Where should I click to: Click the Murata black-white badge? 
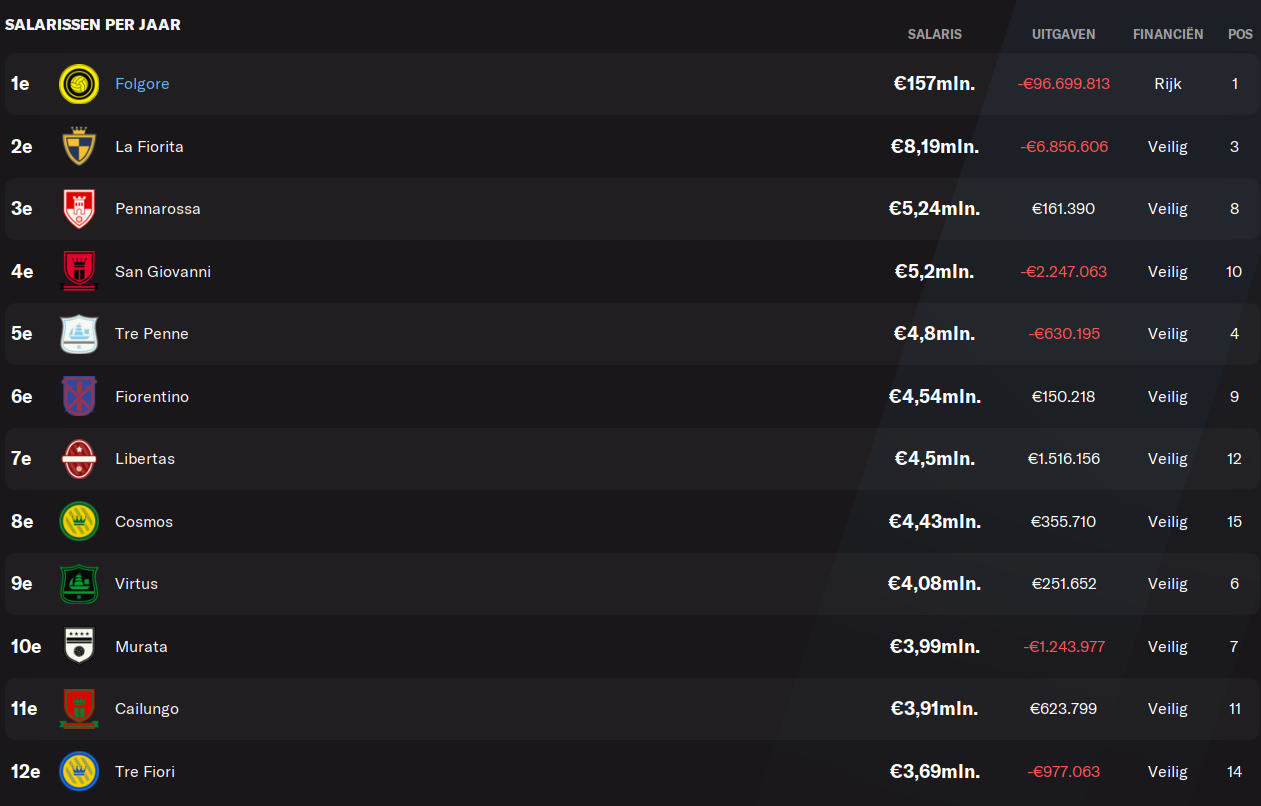[x=79, y=646]
